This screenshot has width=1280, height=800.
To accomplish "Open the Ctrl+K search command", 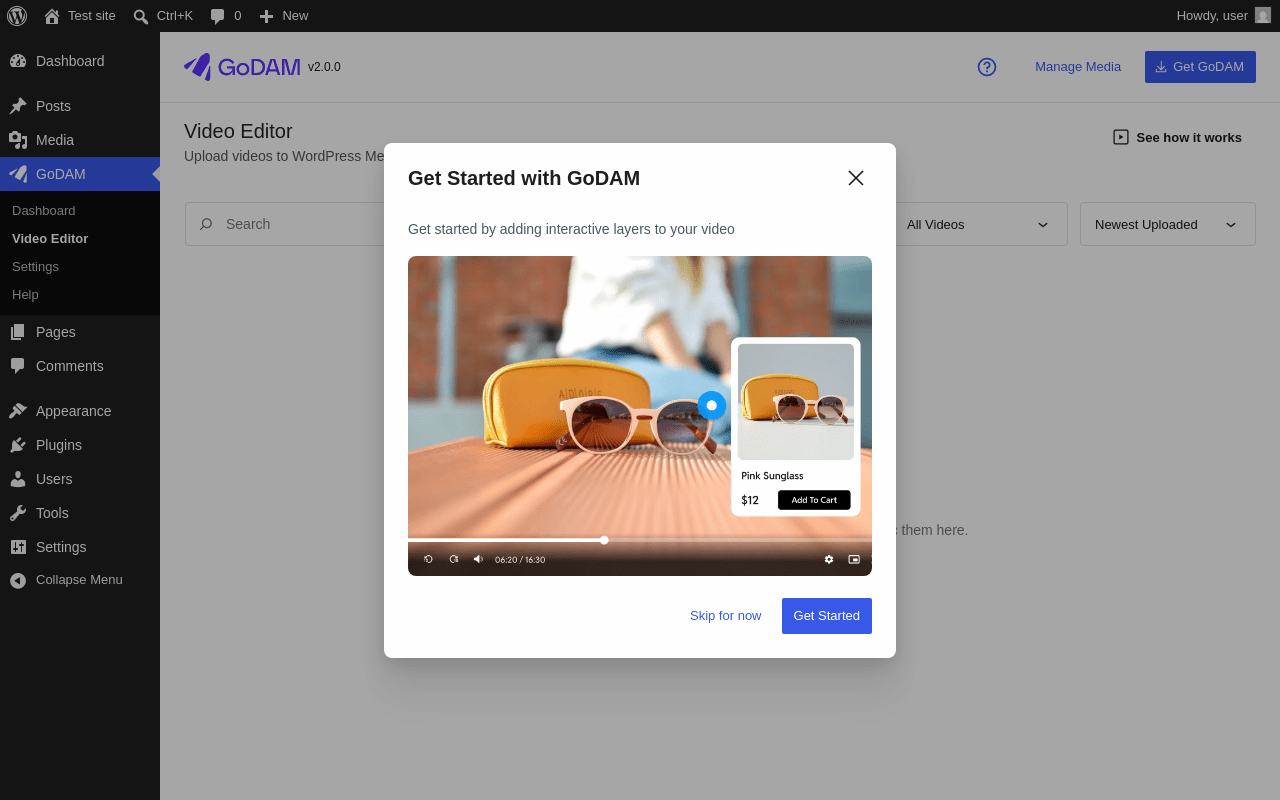I will tap(163, 15).
